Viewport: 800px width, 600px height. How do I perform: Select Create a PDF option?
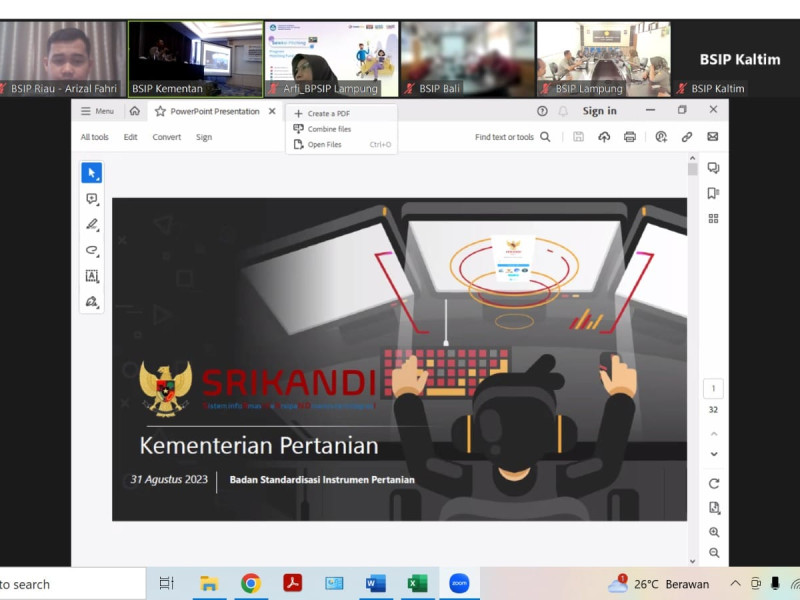pos(328,114)
